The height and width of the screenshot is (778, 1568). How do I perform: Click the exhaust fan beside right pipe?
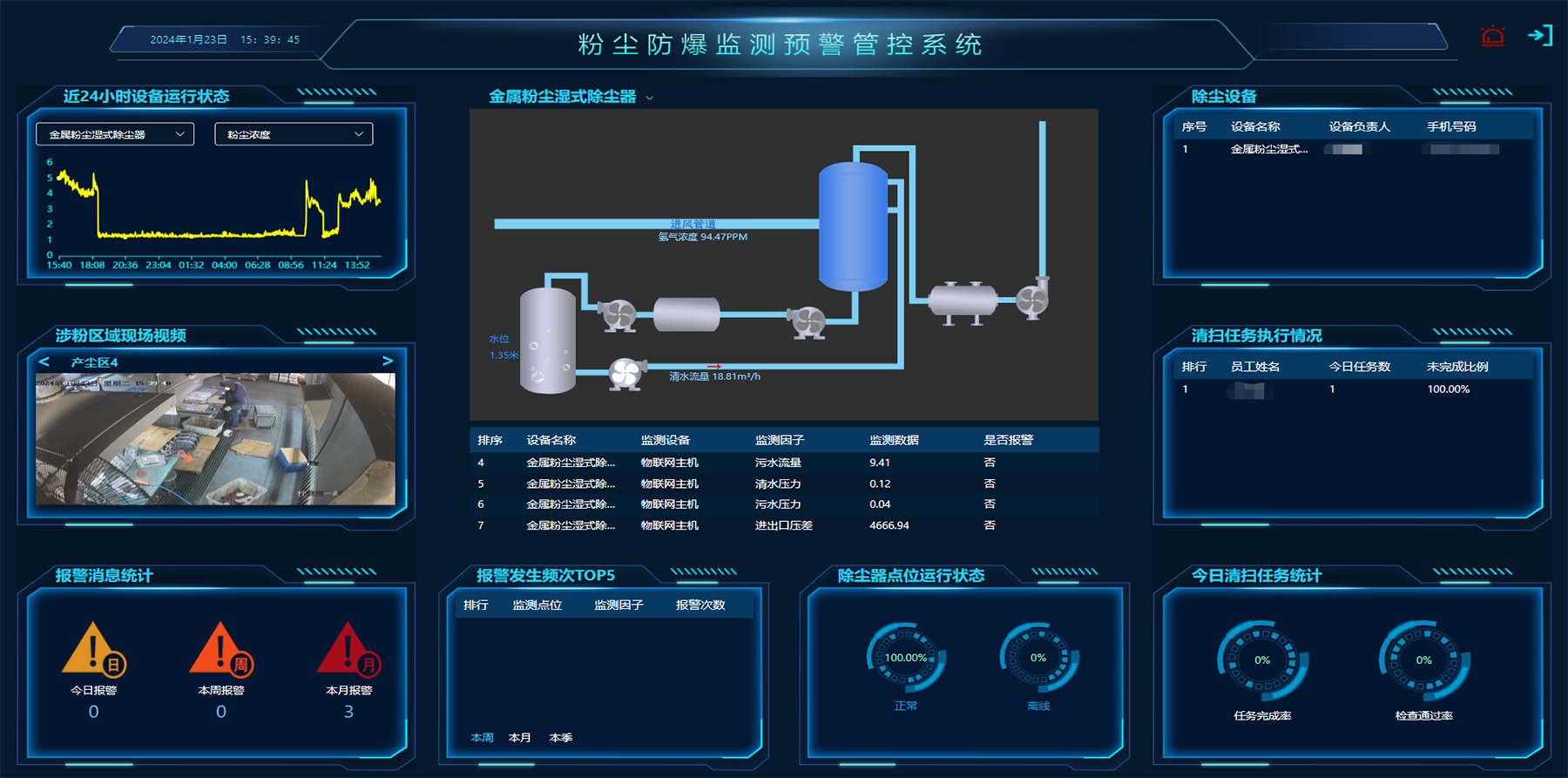1033,299
